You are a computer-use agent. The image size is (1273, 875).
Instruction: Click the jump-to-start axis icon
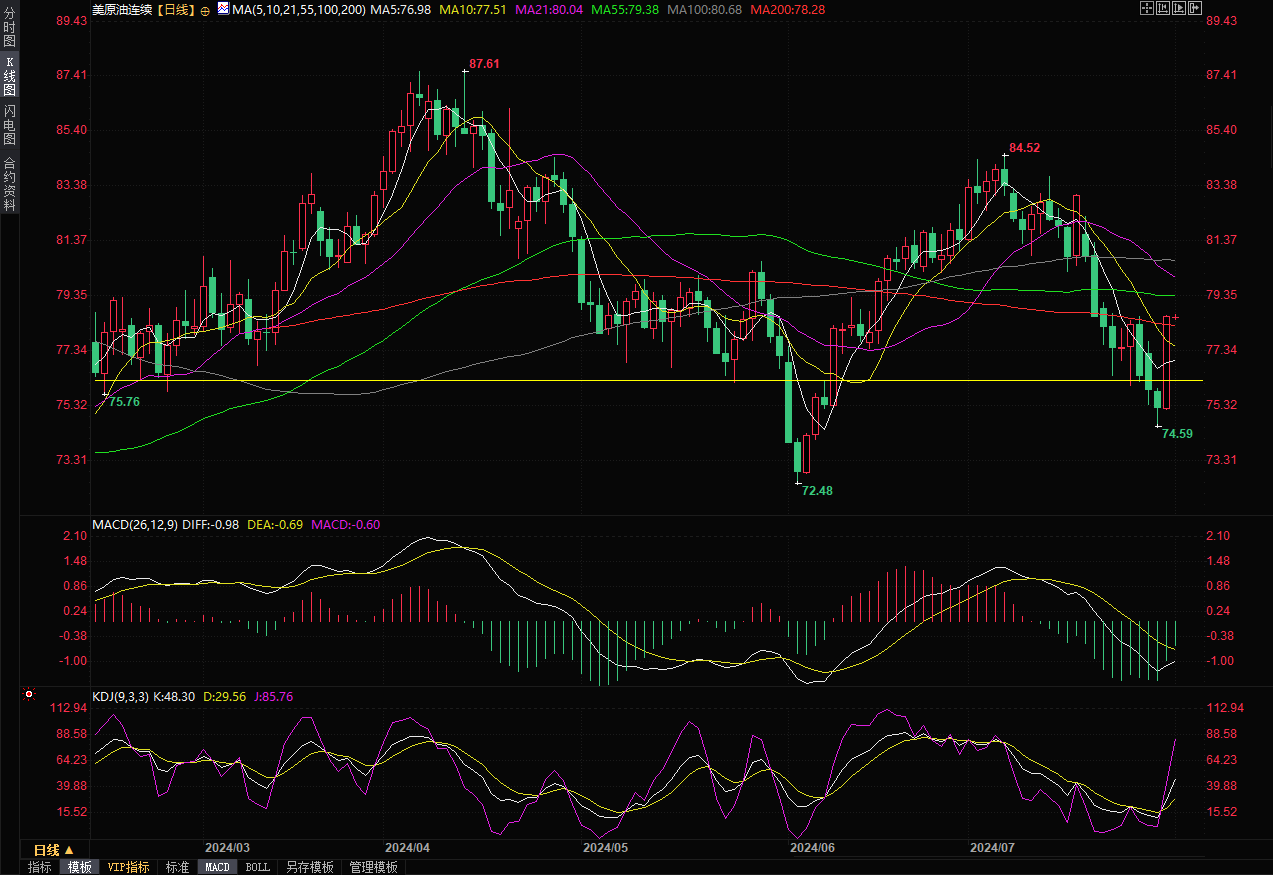[x=1162, y=8]
